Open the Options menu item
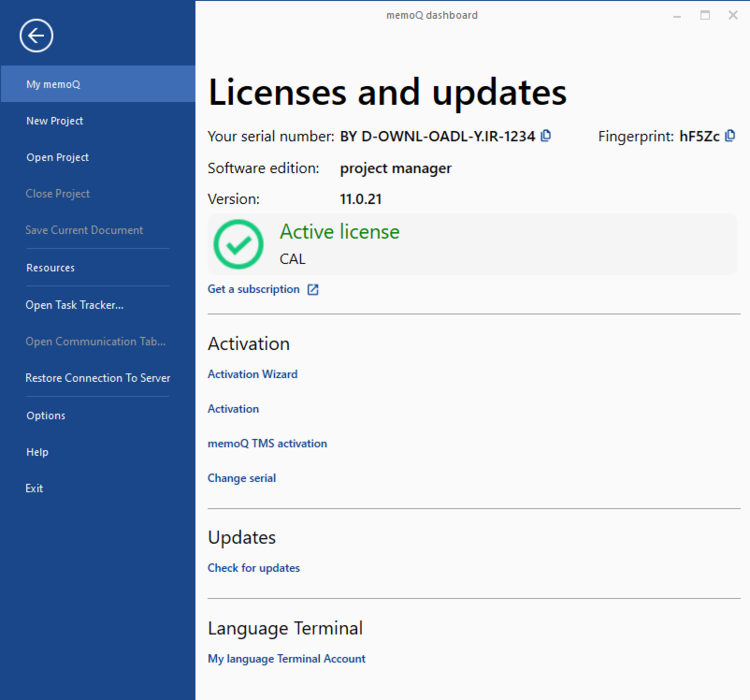 (46, 416)
